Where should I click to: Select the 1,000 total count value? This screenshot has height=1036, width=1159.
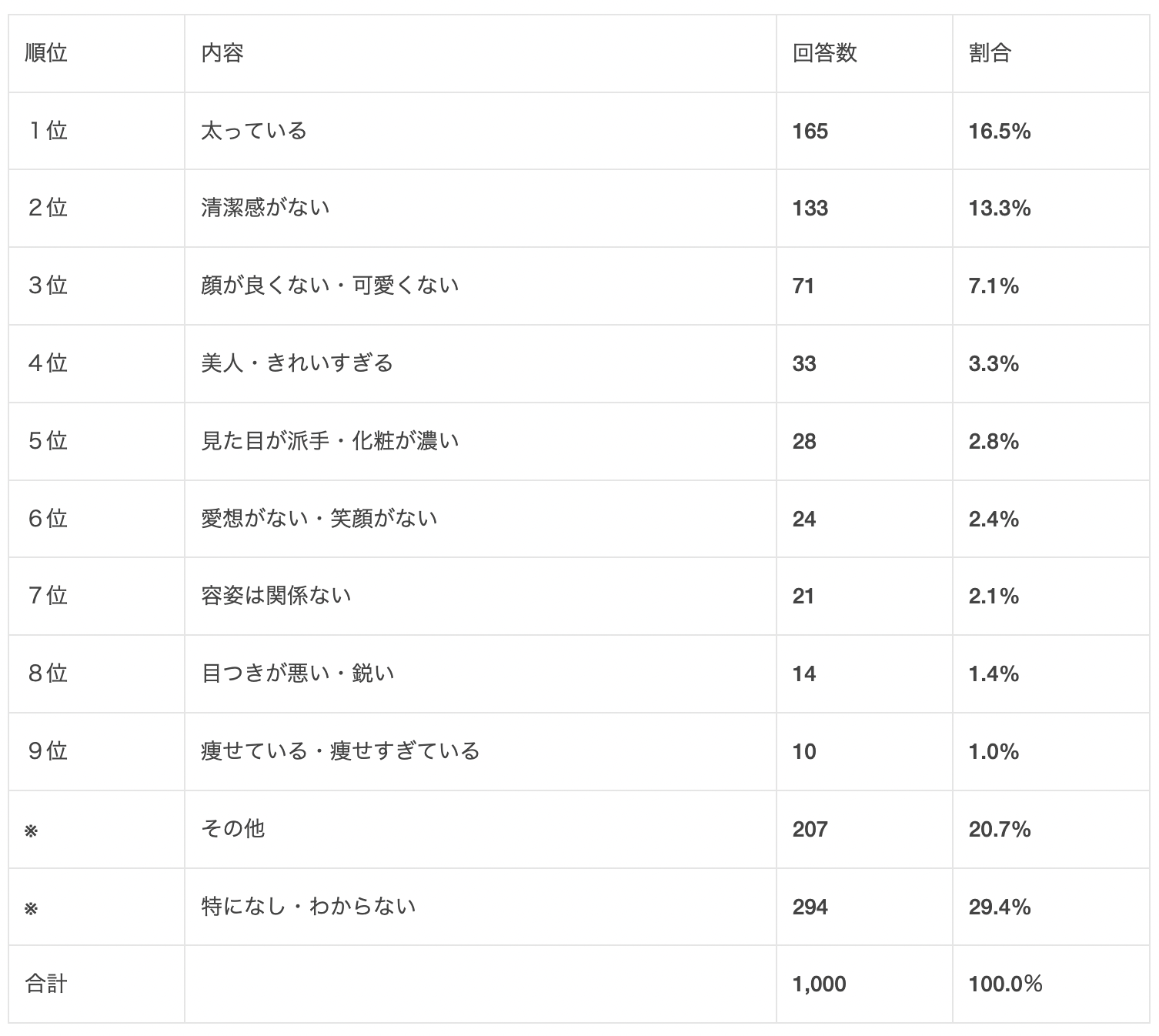[819, 984]
